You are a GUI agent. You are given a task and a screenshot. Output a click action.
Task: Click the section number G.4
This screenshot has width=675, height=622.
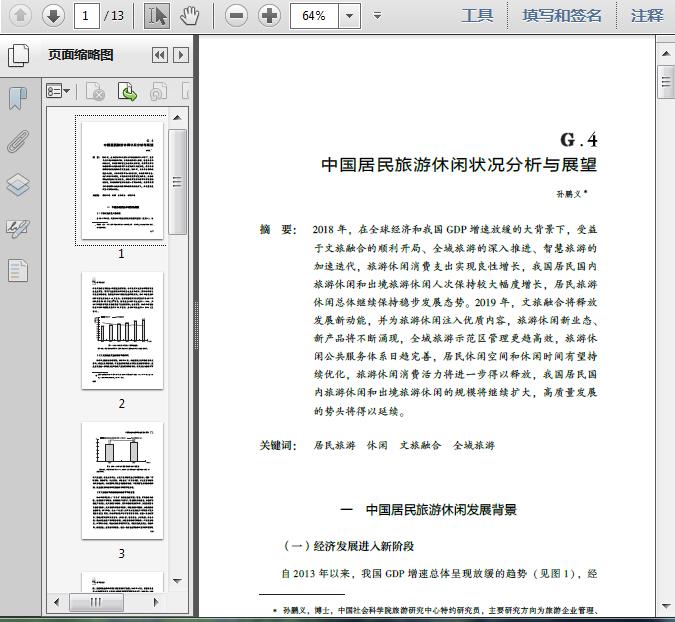point(579,139)
